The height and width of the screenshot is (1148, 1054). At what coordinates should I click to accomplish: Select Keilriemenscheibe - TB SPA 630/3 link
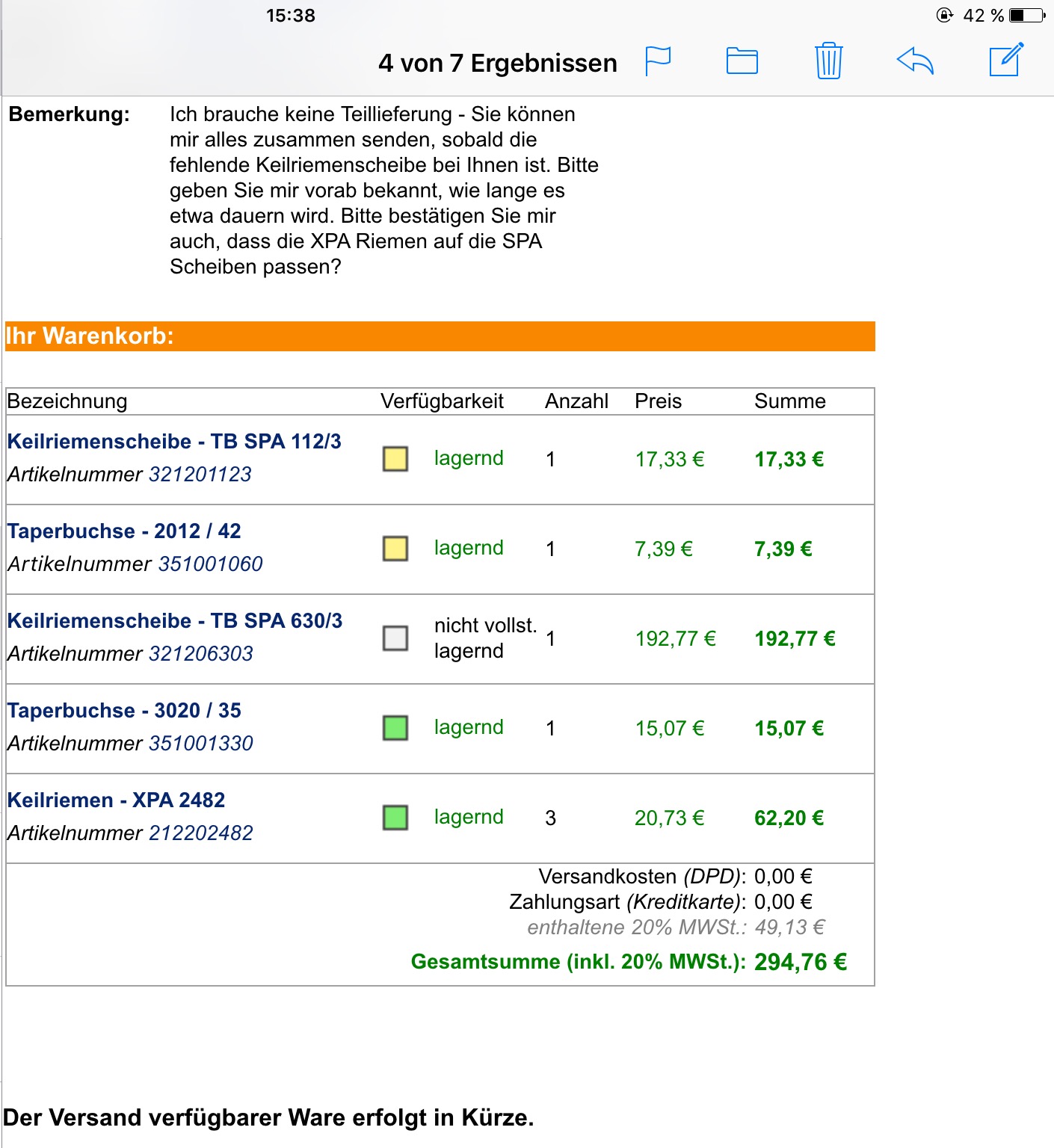pyautogui.click(x=175, y=621)
